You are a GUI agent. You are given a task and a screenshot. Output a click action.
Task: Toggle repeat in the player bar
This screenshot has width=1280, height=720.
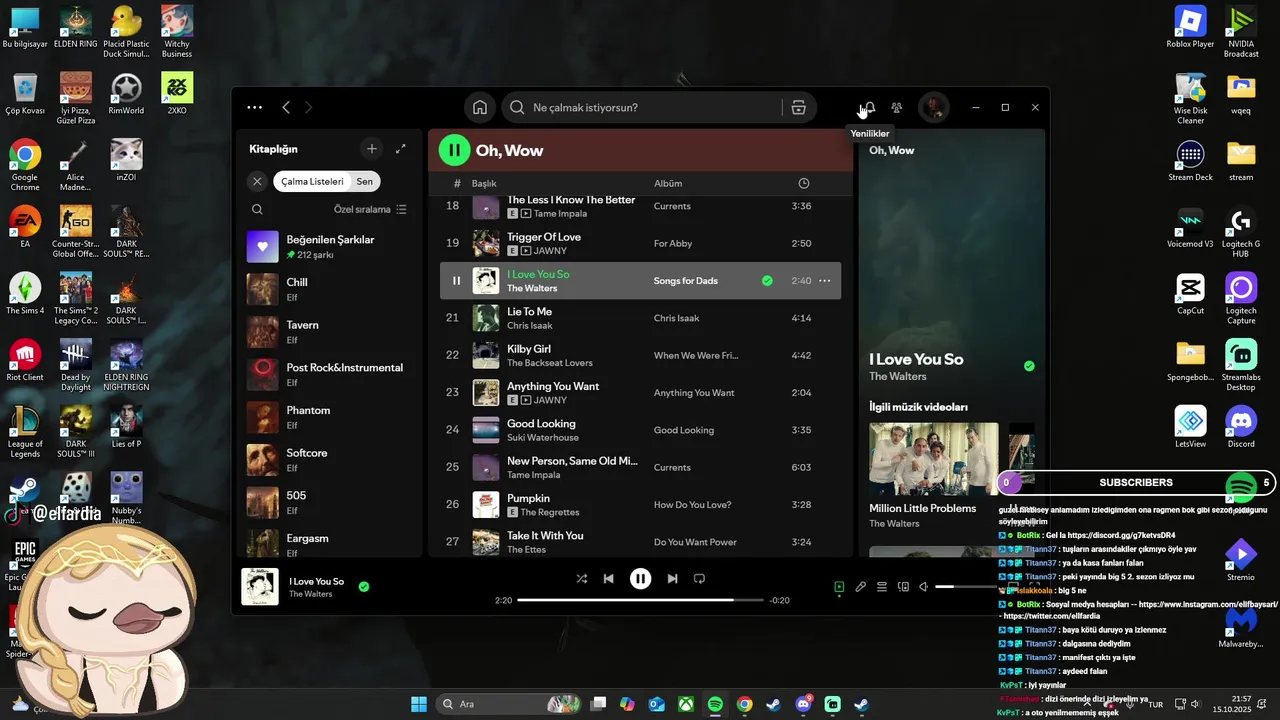coord(700,579)
